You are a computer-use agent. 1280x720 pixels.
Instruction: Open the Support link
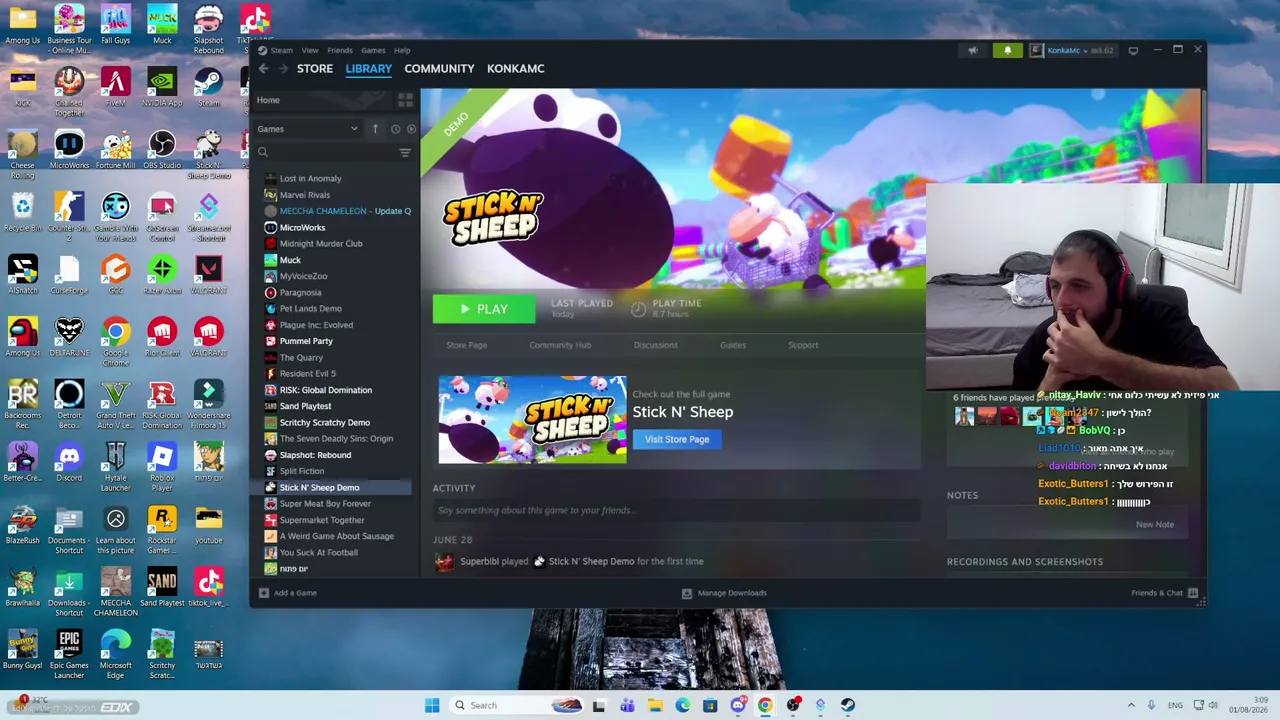[803, 345]
